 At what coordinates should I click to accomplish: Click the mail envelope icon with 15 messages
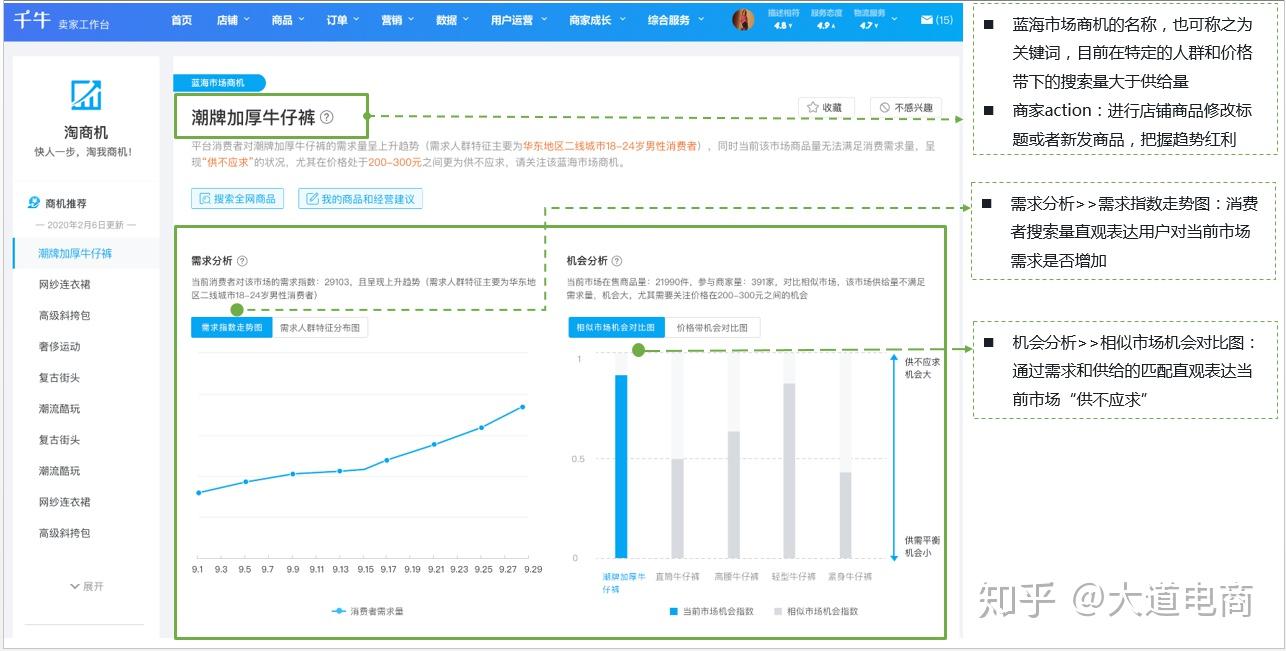tap(926, 20)
